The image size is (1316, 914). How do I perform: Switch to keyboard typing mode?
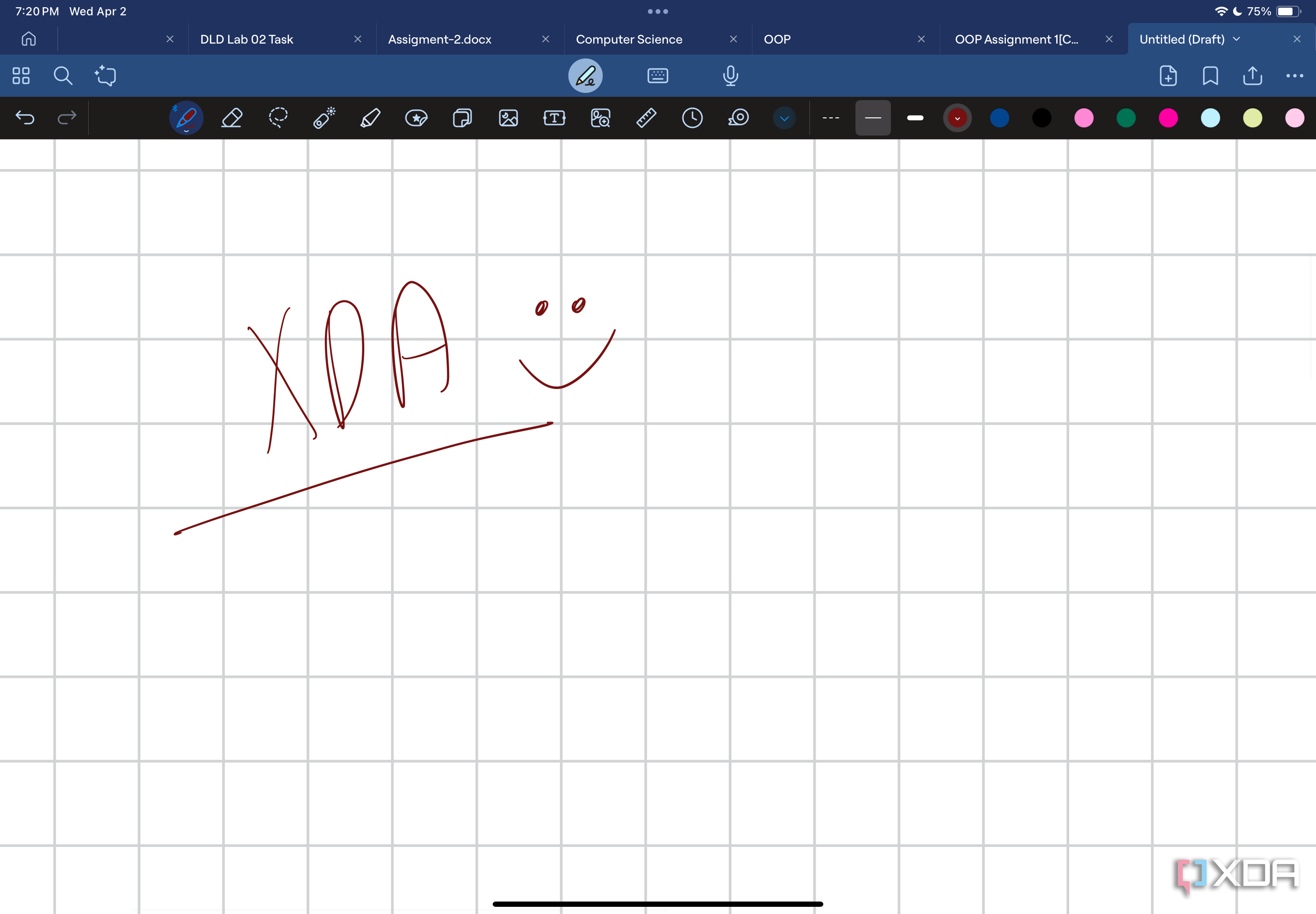click(658, 76)
